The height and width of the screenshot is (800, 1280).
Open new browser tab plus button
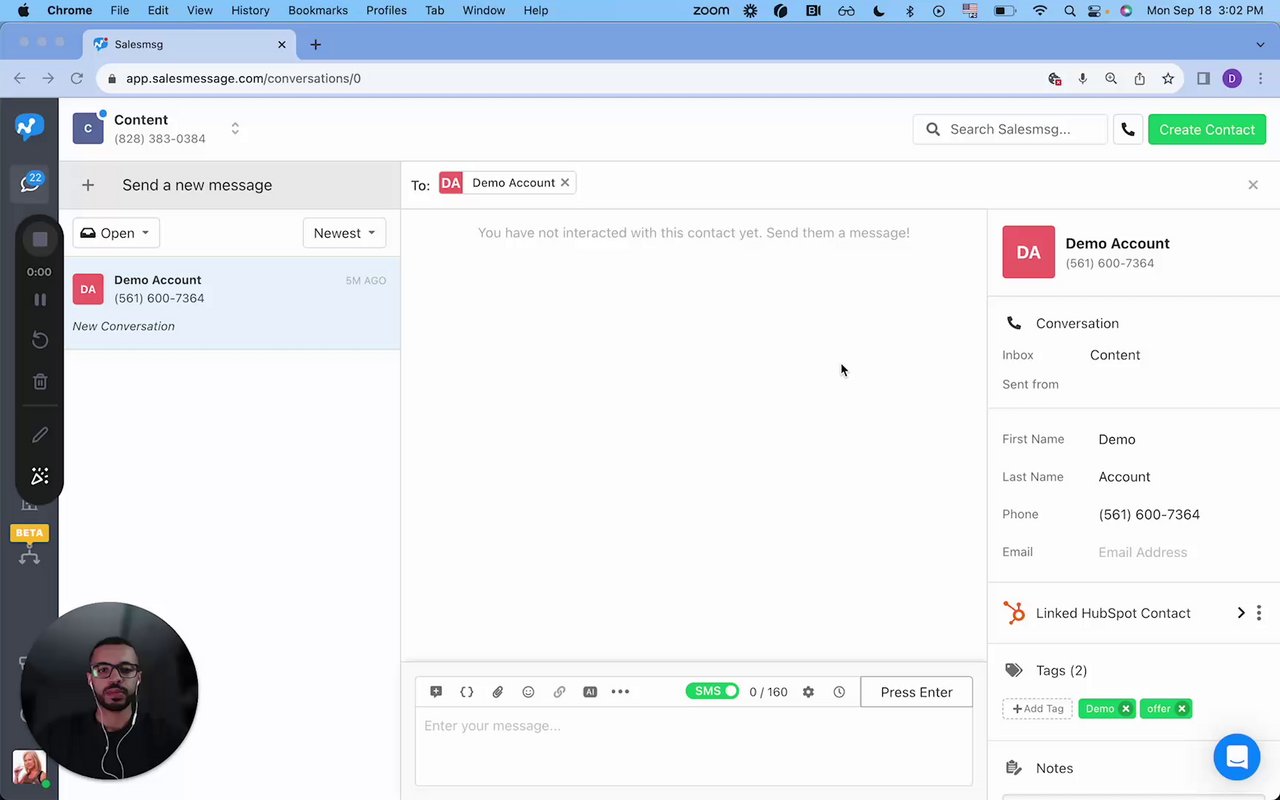click(315, 44)
